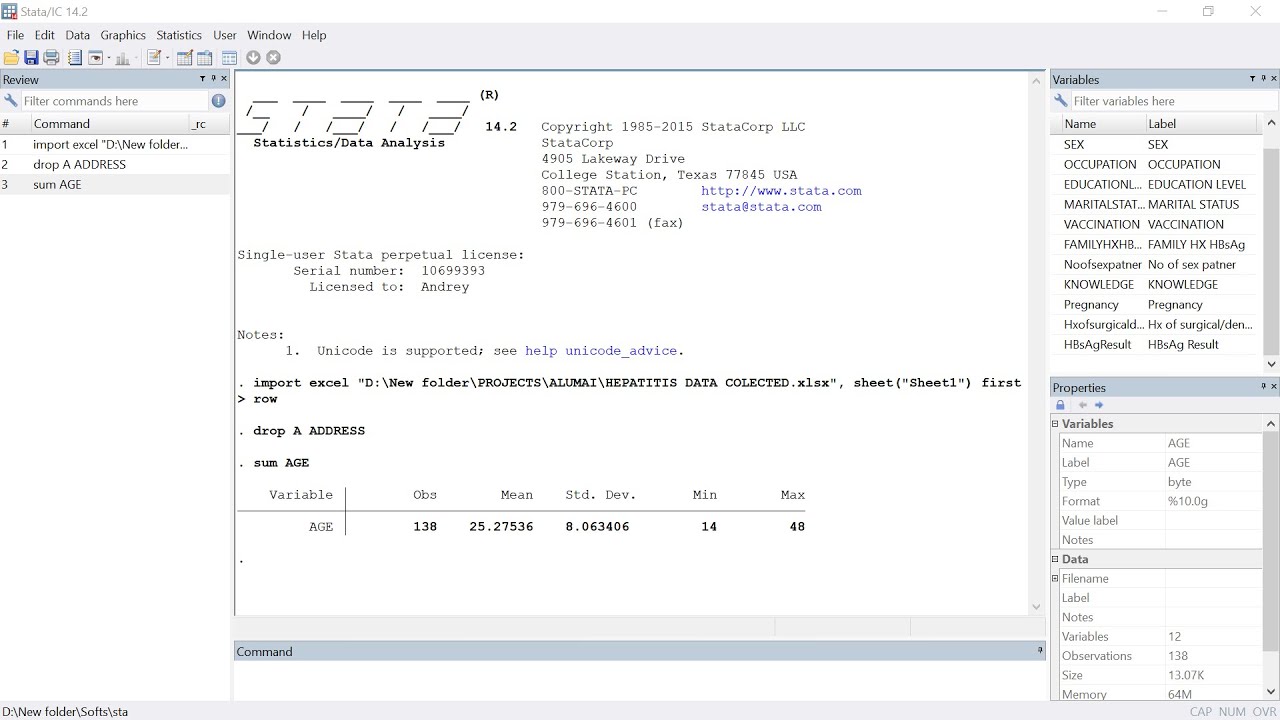Open the Statistics menu
The image size is (1280, 720).
coord(179,35)
